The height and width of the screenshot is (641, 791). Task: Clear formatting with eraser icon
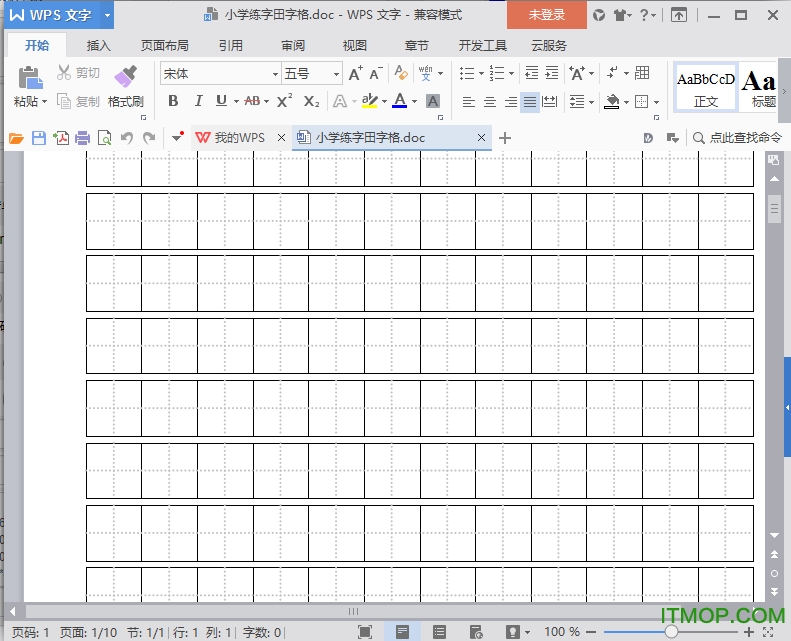tap(401, 73)
